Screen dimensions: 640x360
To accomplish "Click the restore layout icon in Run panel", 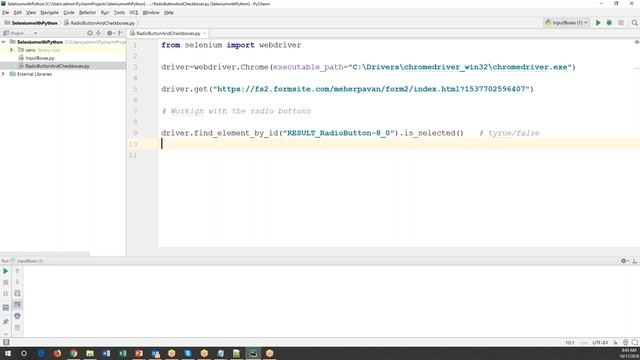I will click(x=5, y=307).
